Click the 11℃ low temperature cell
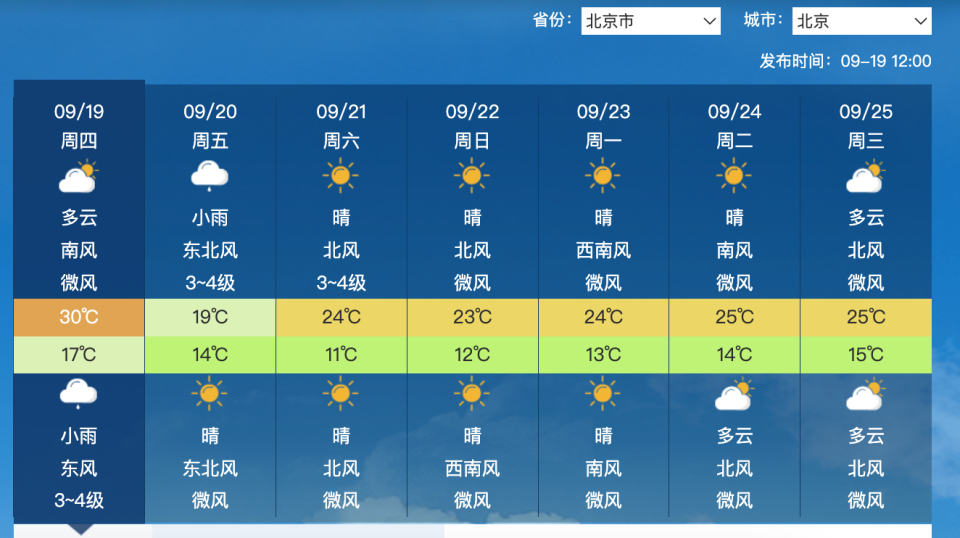Image resolution: width=960 pixels, height=538 pixels. 341,354
